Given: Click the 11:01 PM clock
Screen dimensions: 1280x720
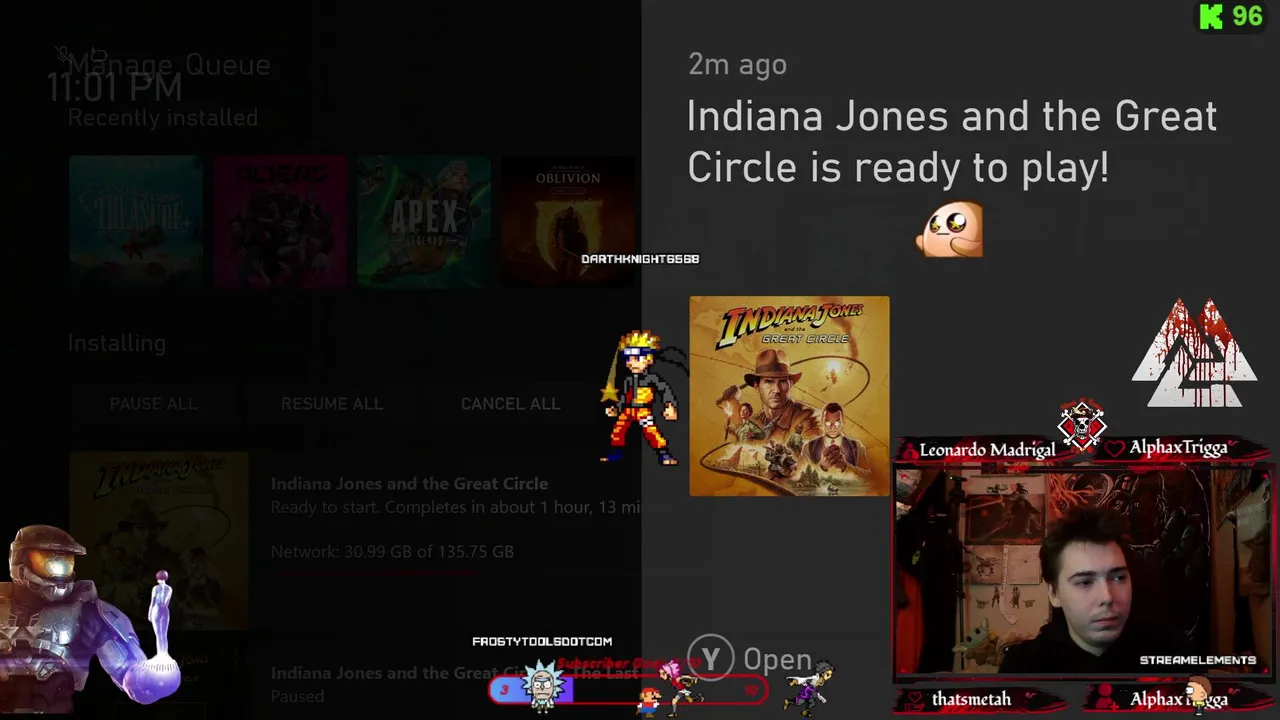Looking at the screenshot, I should tap(114, 88).
